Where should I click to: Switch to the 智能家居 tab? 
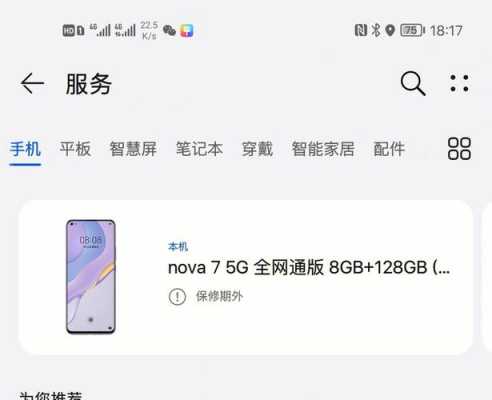pyautogui.click(x=323, y=149)
